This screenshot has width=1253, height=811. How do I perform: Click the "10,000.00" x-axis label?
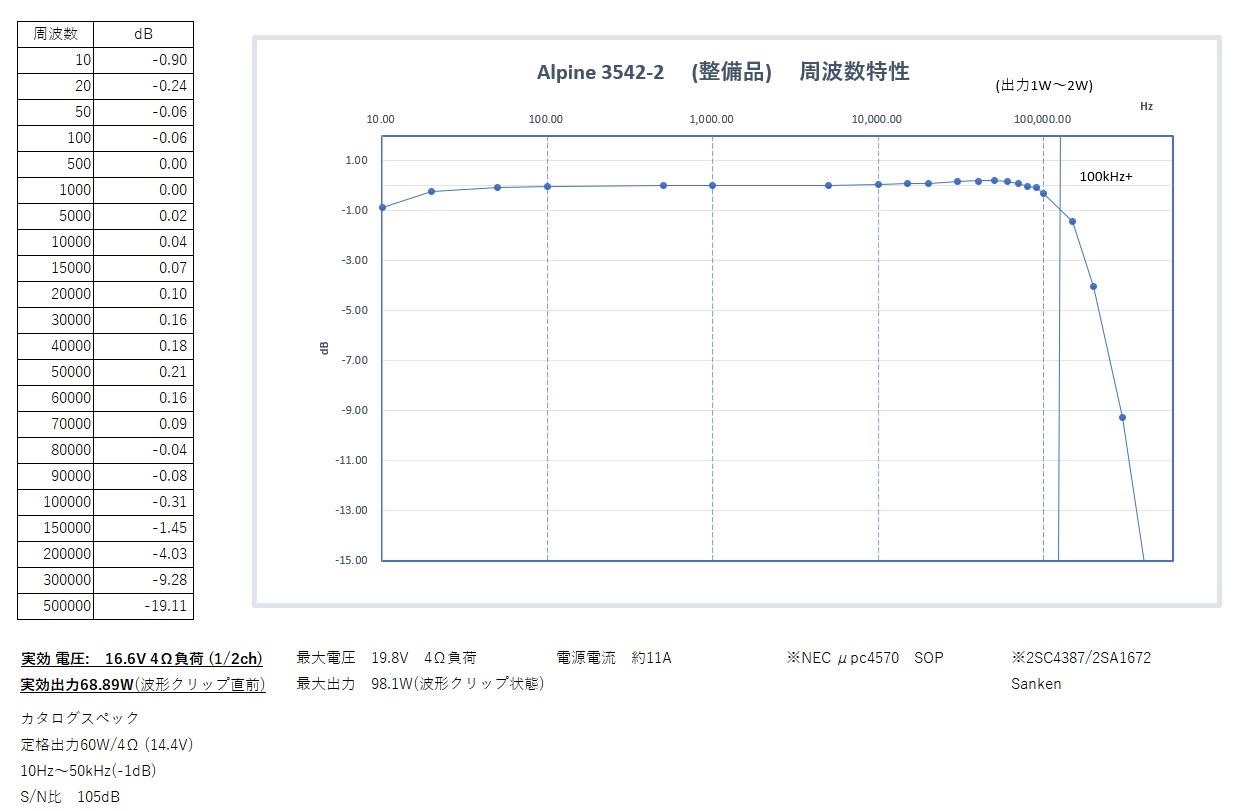[x=877, y=119]
